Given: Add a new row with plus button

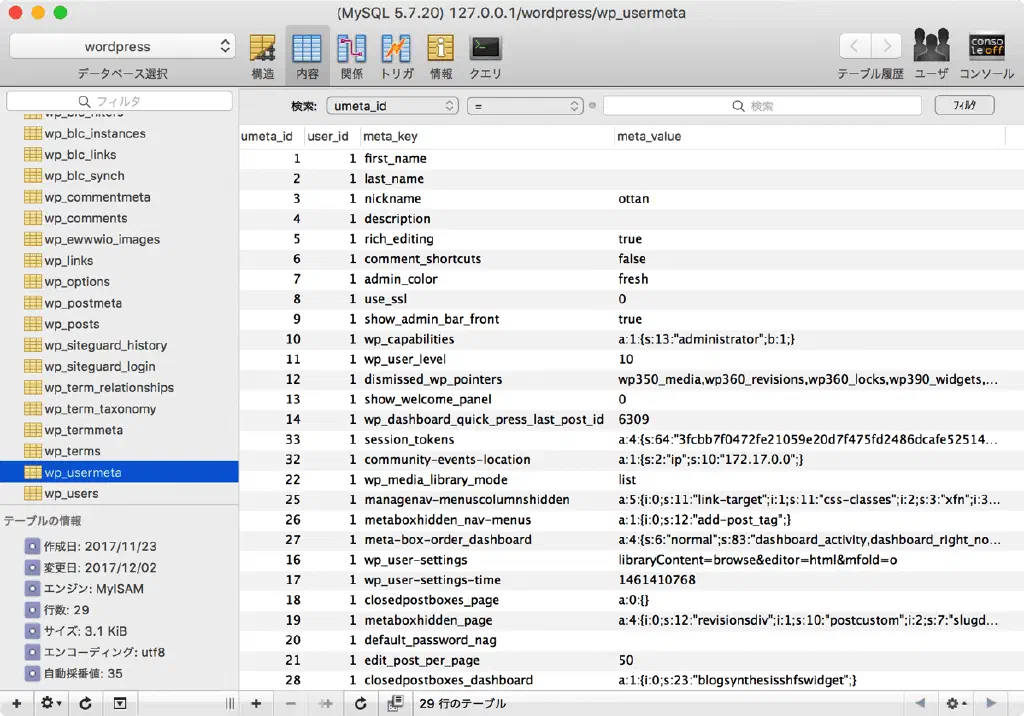Looking at the screenshot, I should coord(256,703).
